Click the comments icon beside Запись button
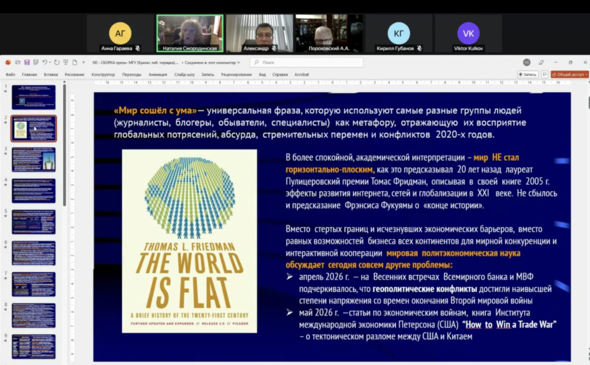The image size is (590, 365). click(x=544, y=75)
